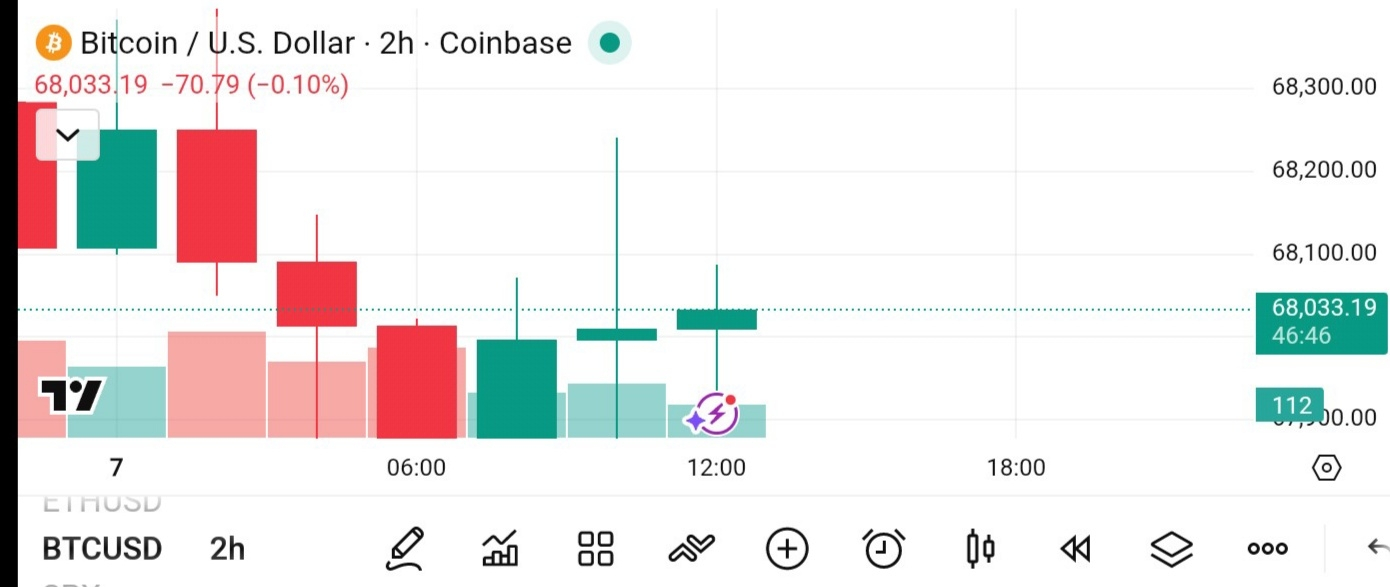Viewport: 1390px width, 587px height.
Task: Open chart settings hexagon icon
Action: tap(1326, 467)
